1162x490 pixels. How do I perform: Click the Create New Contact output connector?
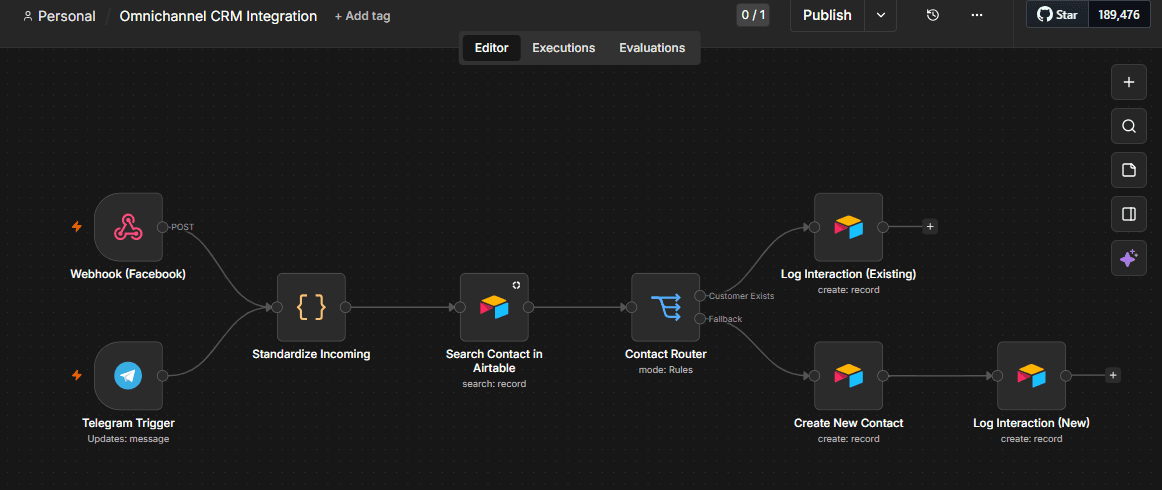coord(883,376)
